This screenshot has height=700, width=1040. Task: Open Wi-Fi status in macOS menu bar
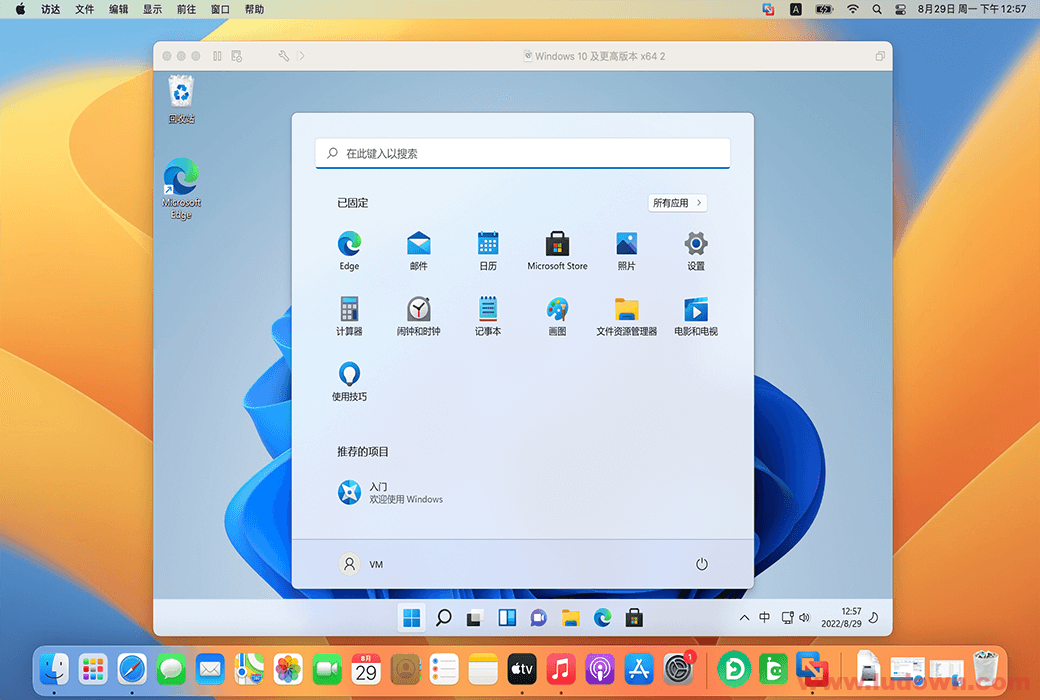[x=853, y=9]
